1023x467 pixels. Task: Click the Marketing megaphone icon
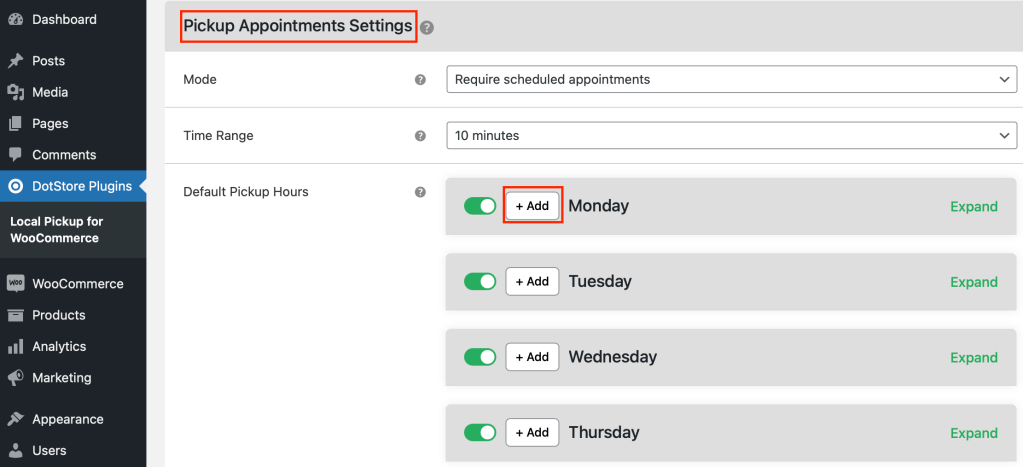point(16,378)
